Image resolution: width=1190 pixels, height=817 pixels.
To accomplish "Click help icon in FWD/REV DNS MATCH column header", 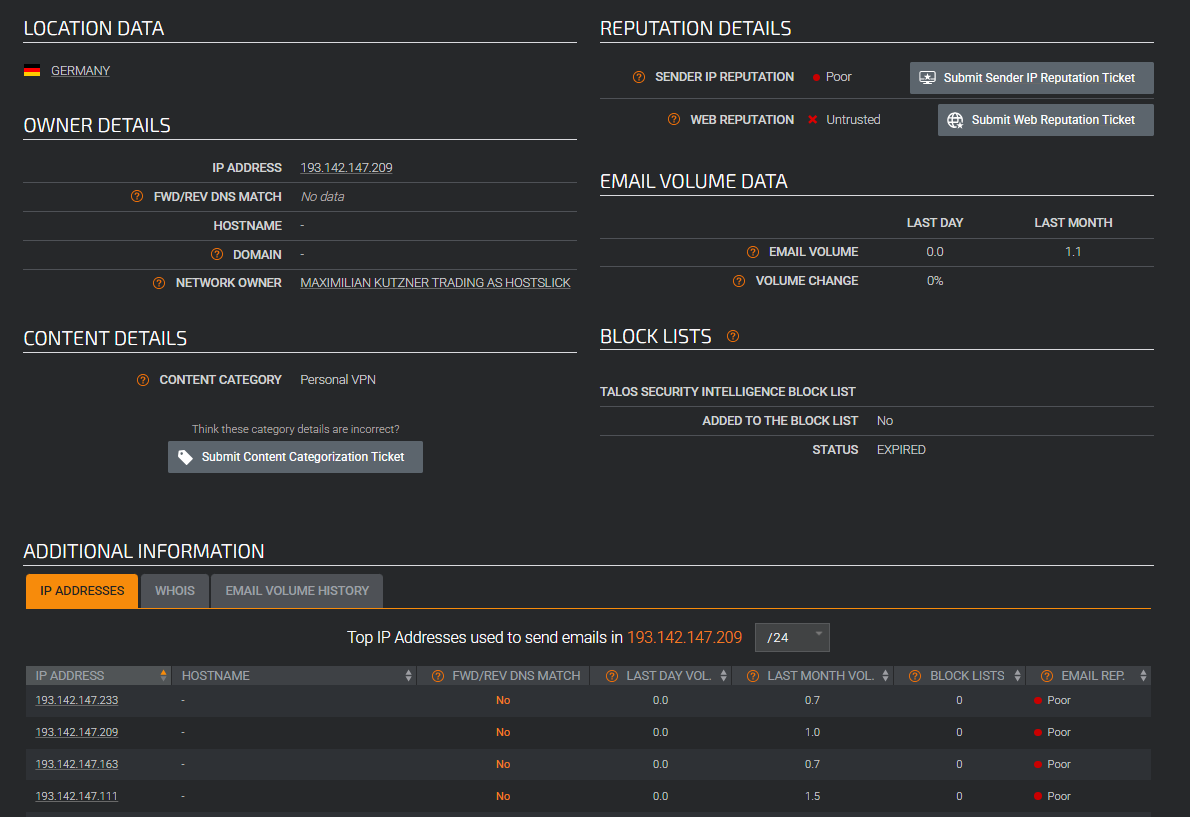I will pyautogui.click(x=438, y=676).
